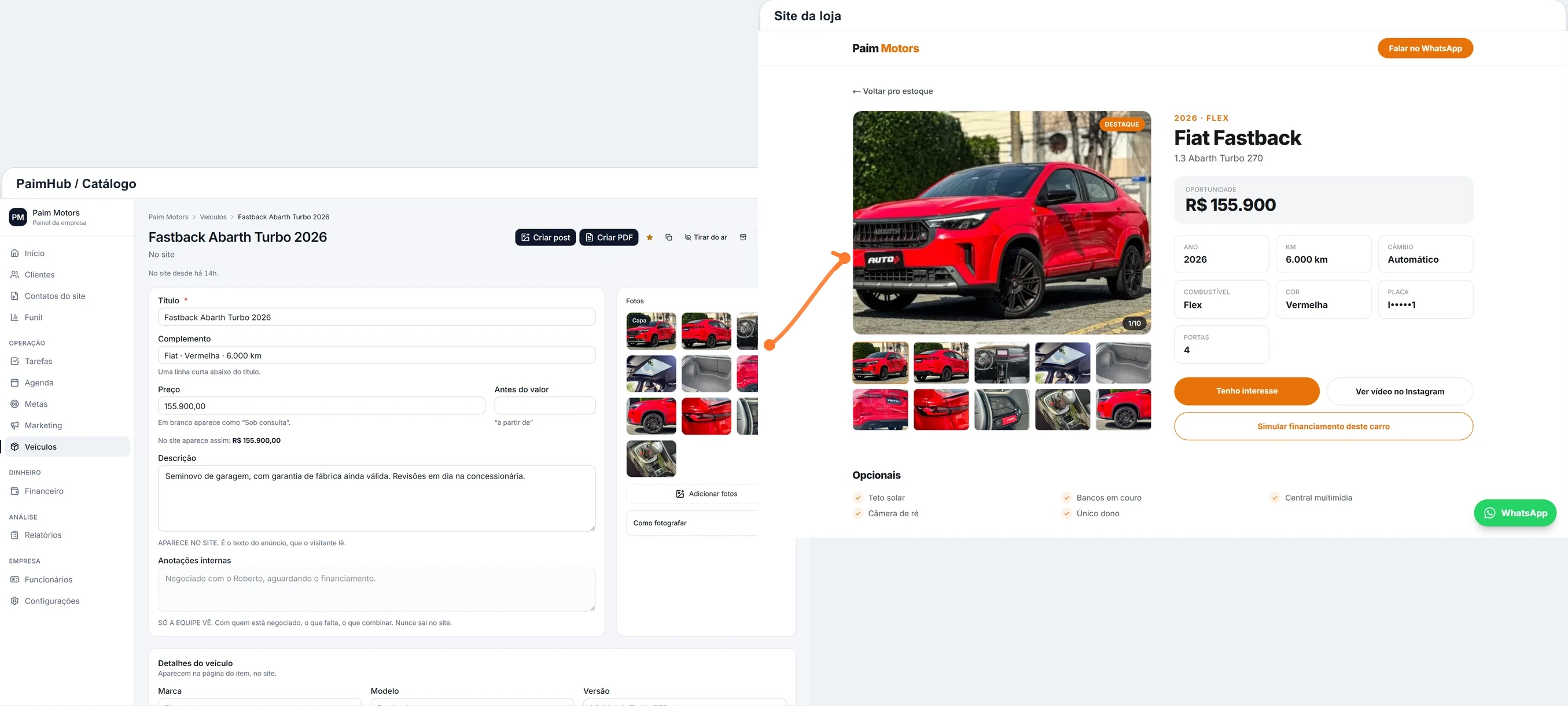1568x706 pixels.
Task: Open Configurações in the sidebar
Action: 67,601
